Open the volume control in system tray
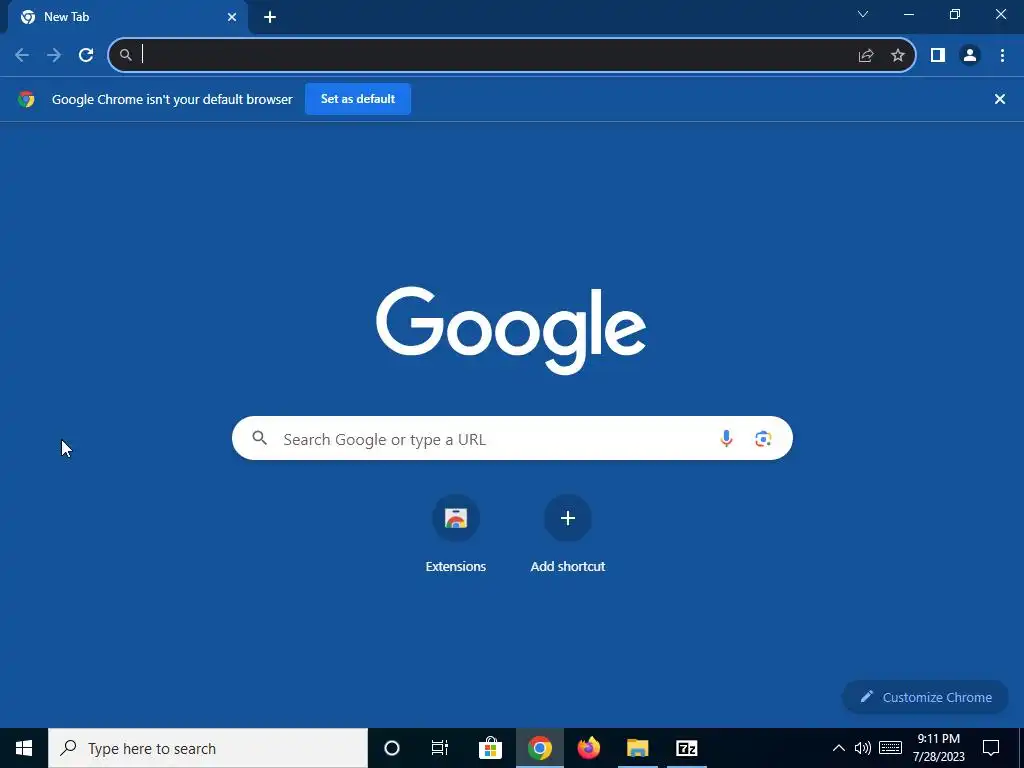Image resolution: width=1024 pixels, height=768 pixels. tap(863, 748)
